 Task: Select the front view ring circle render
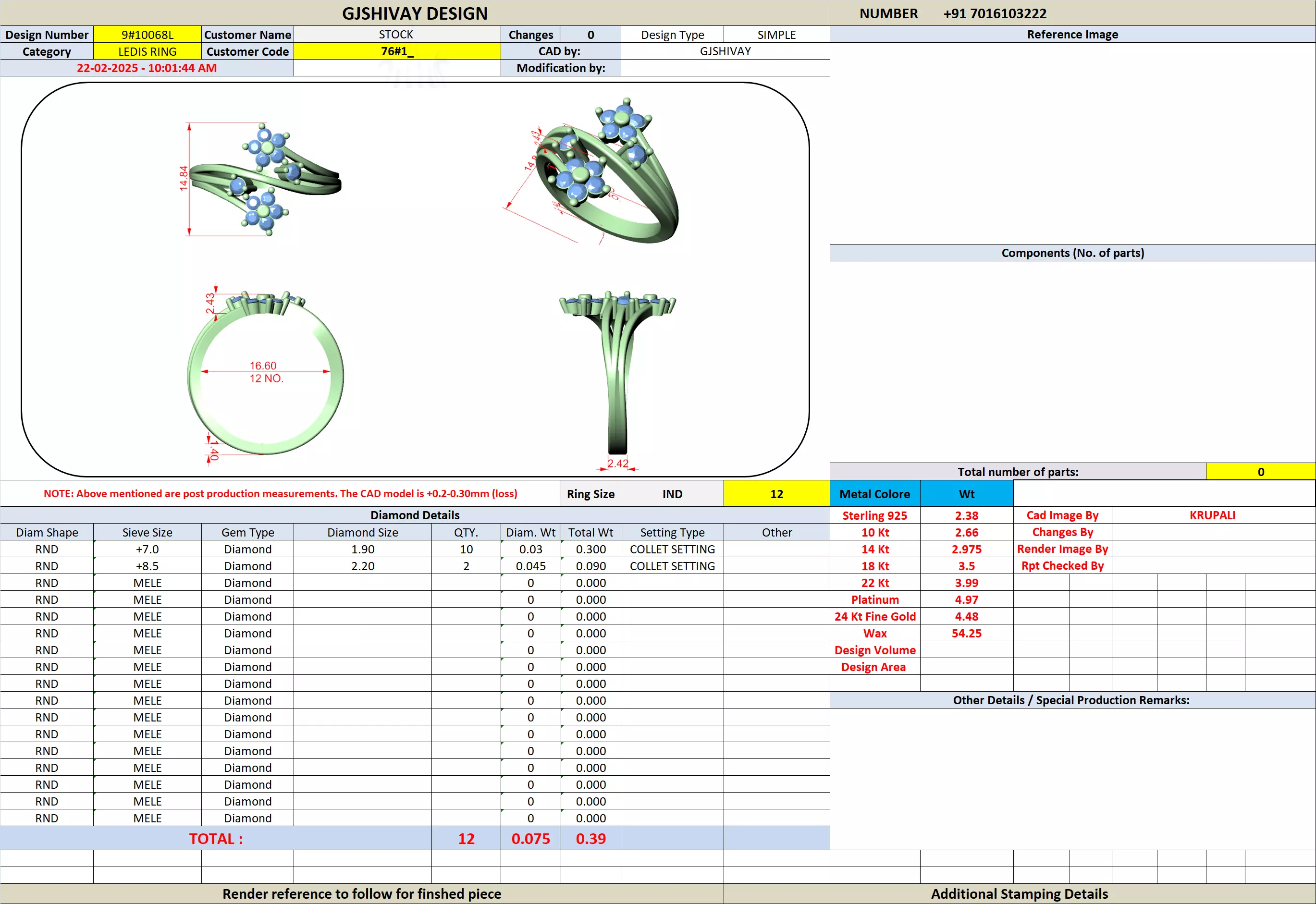tap(265, 374)
